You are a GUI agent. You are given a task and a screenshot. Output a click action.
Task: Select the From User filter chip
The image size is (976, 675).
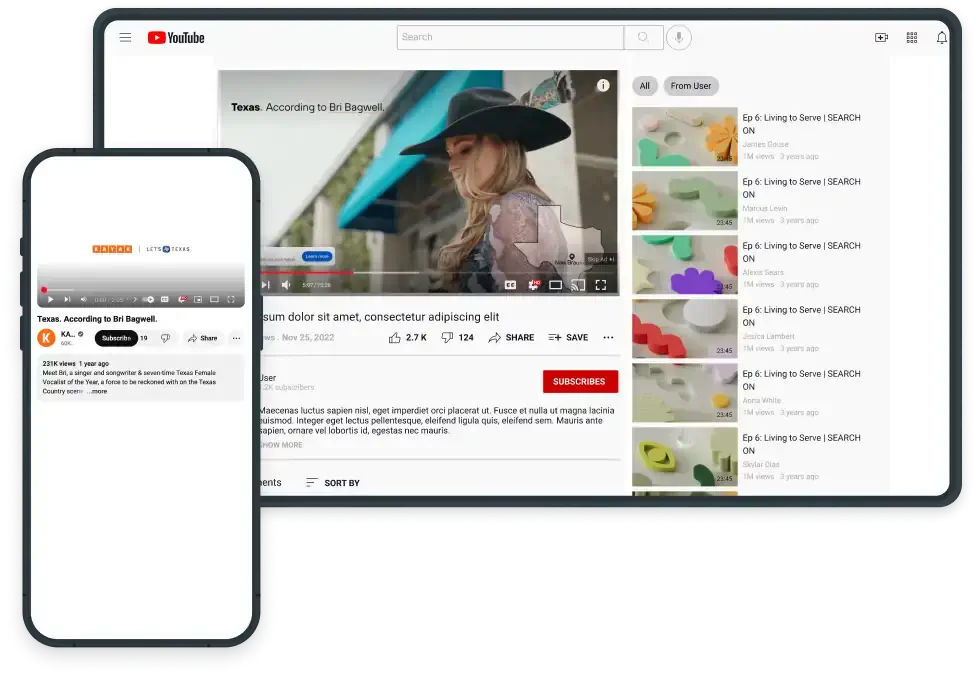click(691, 86)
